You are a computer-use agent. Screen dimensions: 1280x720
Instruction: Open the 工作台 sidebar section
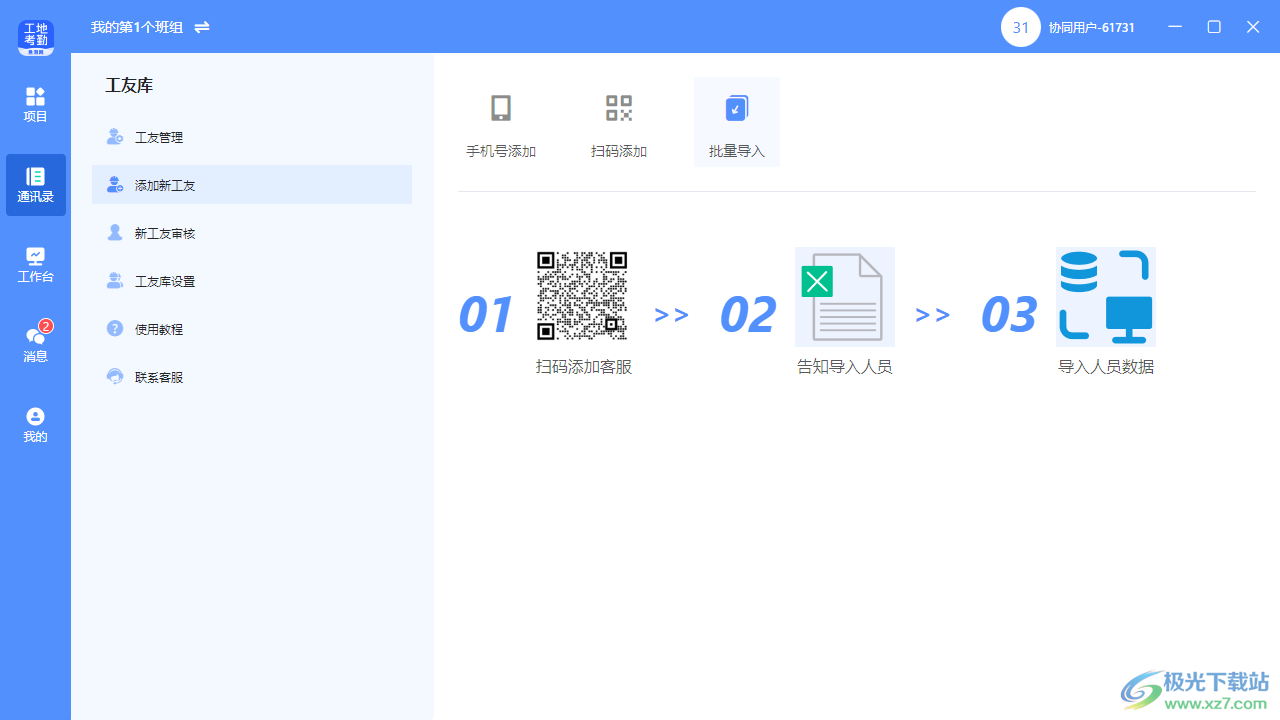point(36,265)
